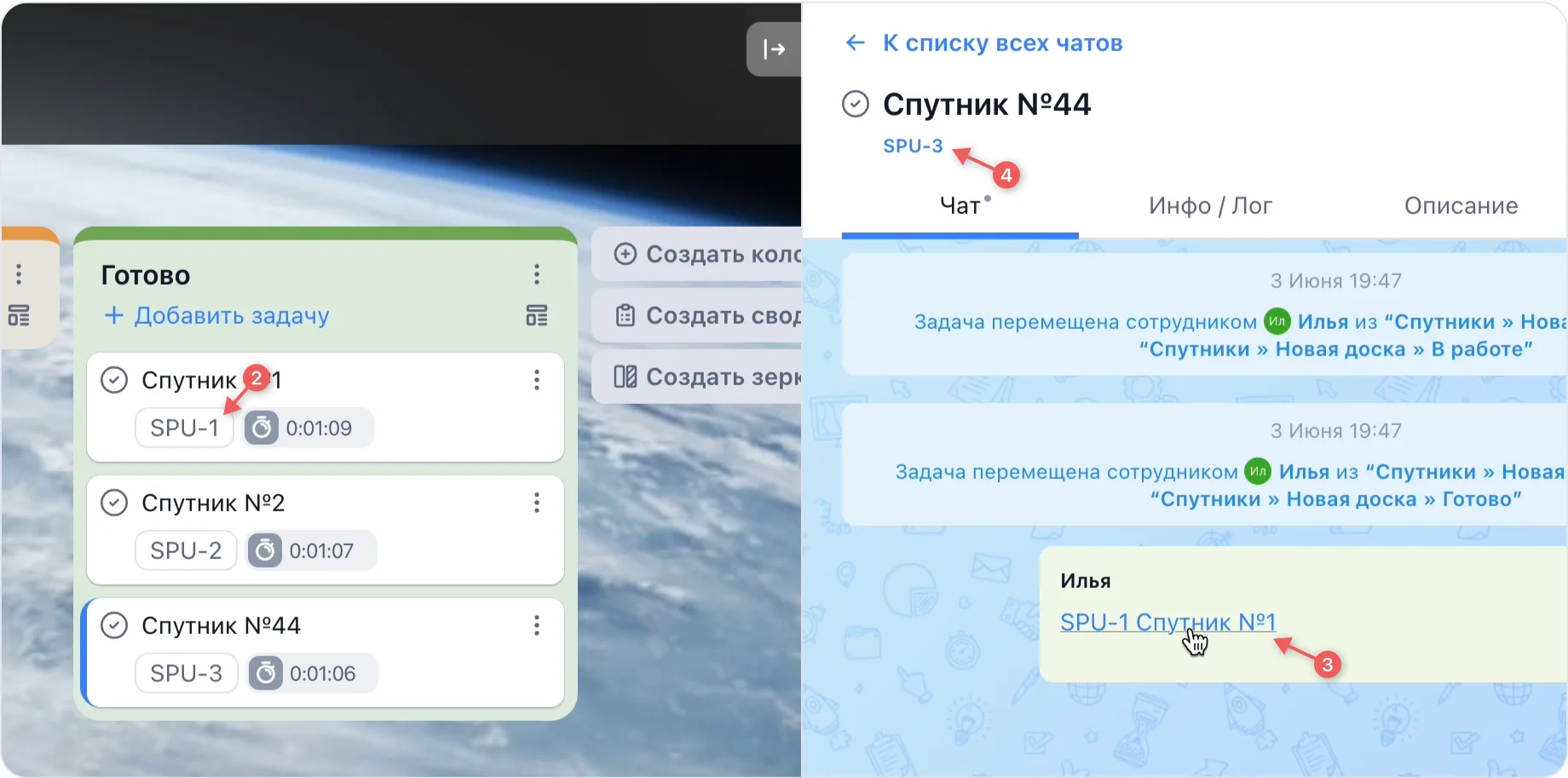Click the SPU-3 link under Спутник №44 title
The image size is (1568, 778).
tap(912, 146)
